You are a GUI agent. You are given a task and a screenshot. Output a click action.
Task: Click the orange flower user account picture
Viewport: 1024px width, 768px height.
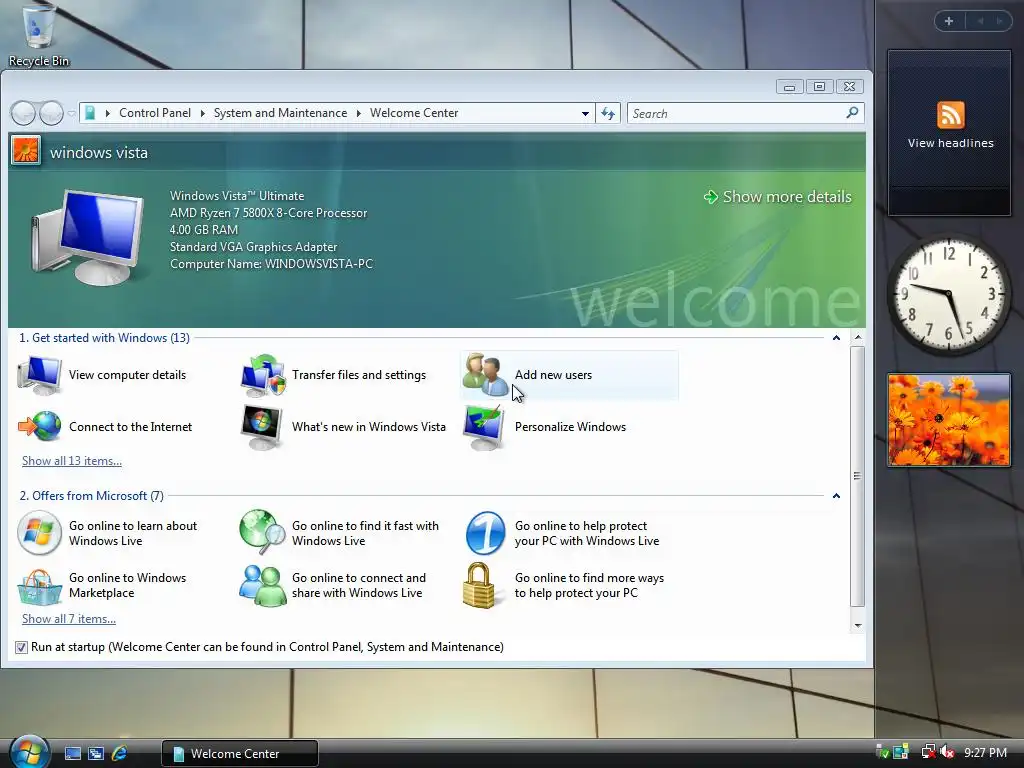pos(25,152)
